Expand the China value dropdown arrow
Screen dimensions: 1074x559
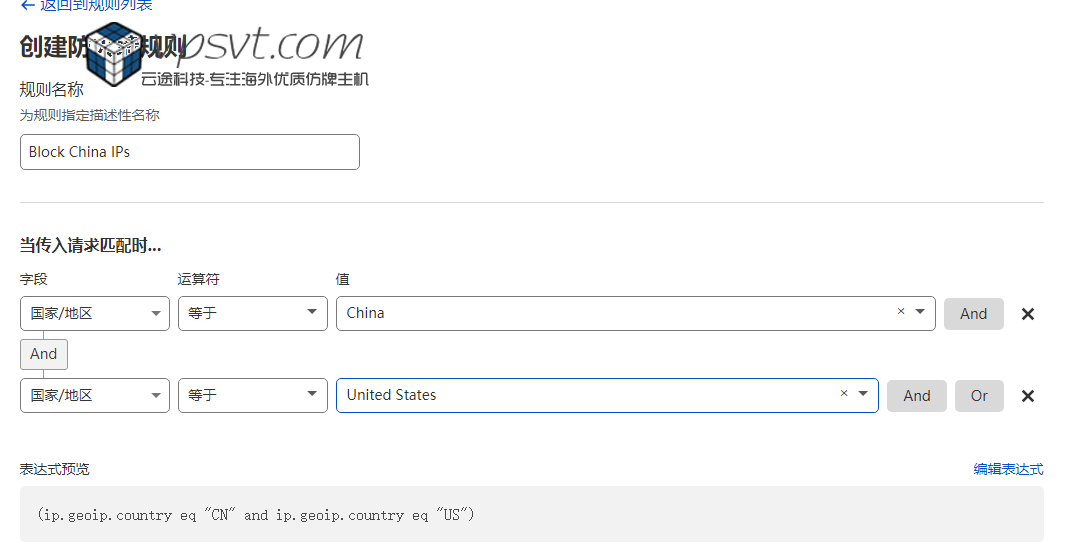coord(920,312)
